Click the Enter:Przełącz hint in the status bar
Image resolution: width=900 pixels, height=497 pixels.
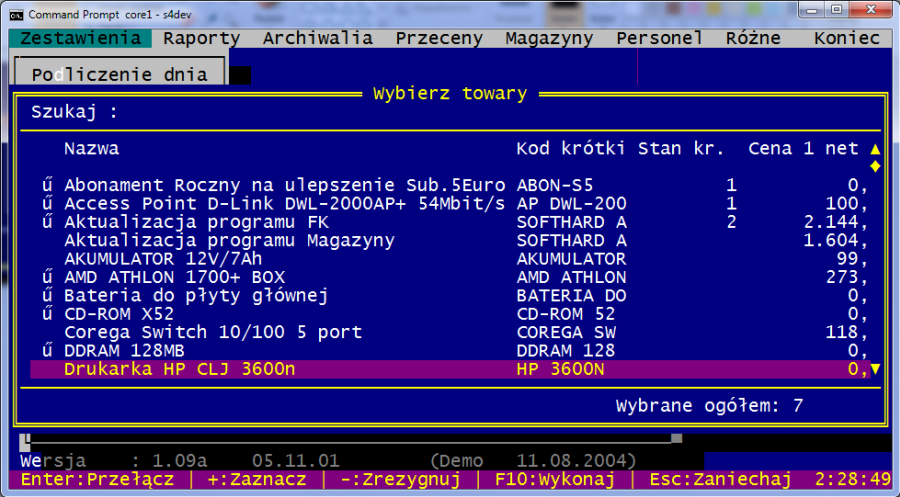click(x=97, y=479)
